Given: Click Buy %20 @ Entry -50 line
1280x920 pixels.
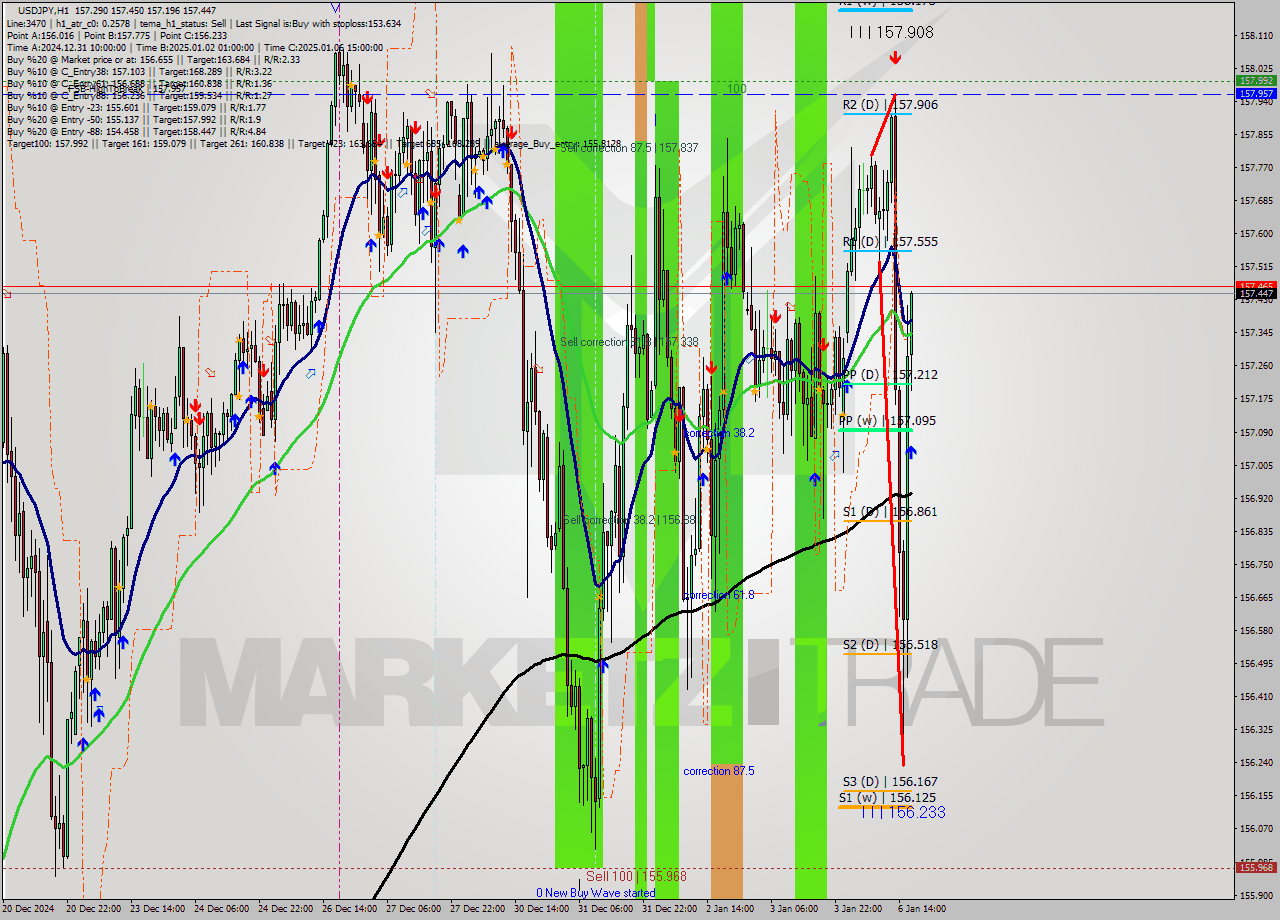Looking at the screenshot, I should [x=134, y=119].
